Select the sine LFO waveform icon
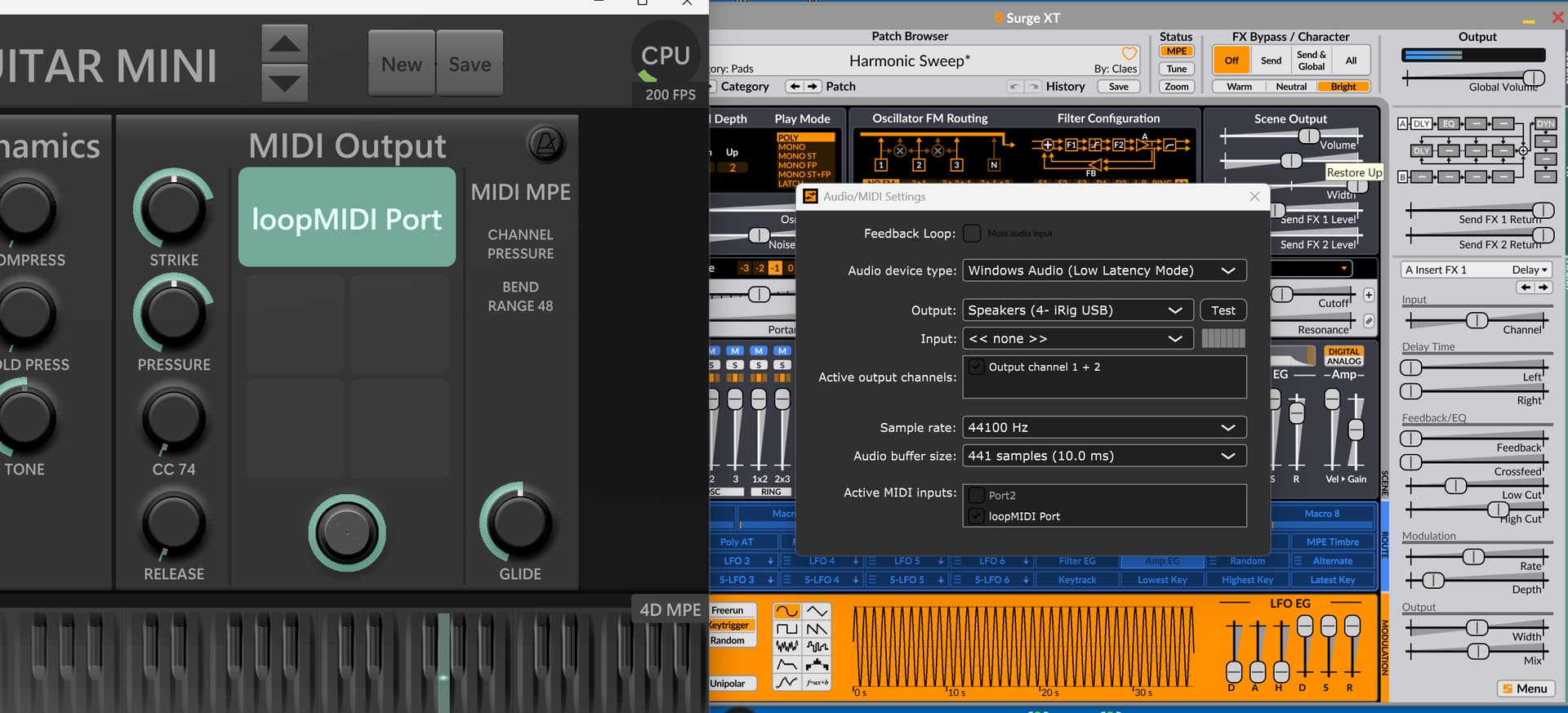1568x713 pixels. coord(786,611)
